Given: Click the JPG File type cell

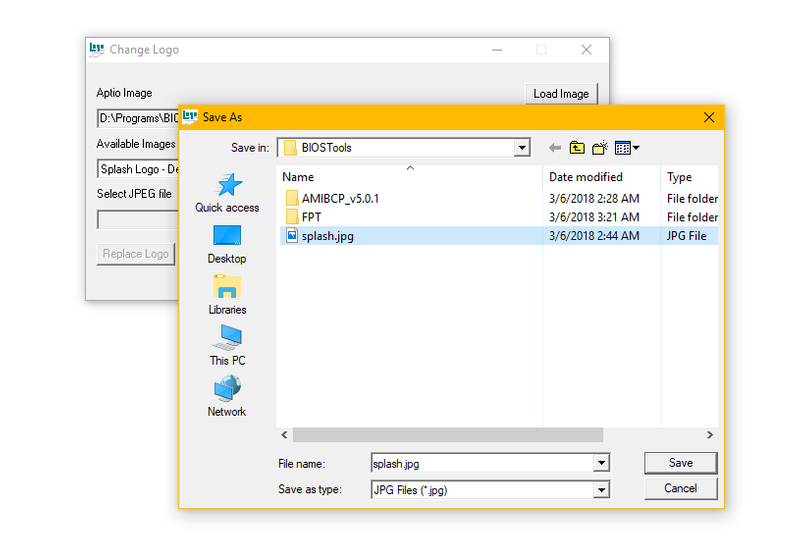Looking at the screenshot, I should coord(686,236).
